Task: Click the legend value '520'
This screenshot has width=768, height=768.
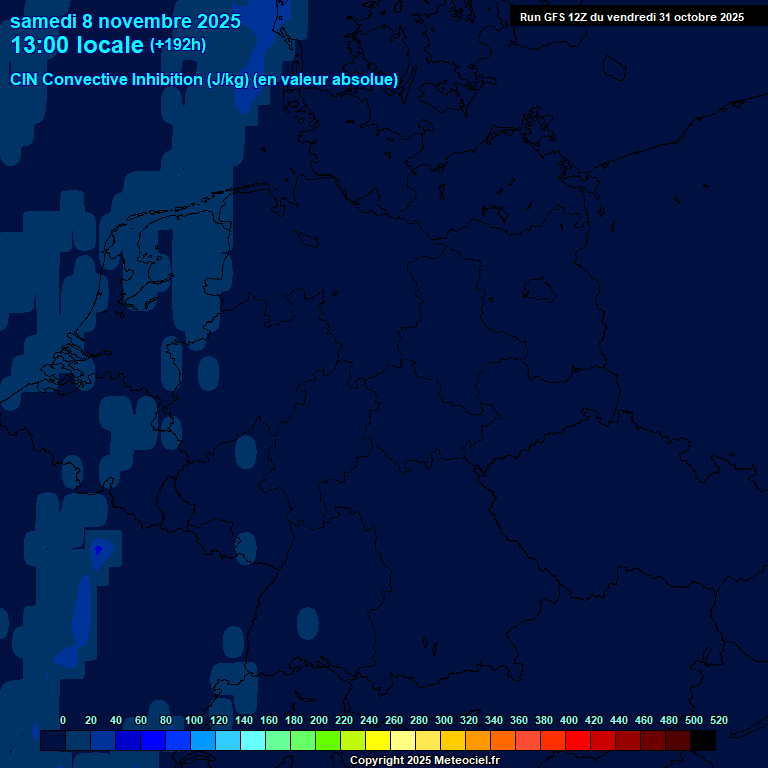Action: 719,720
